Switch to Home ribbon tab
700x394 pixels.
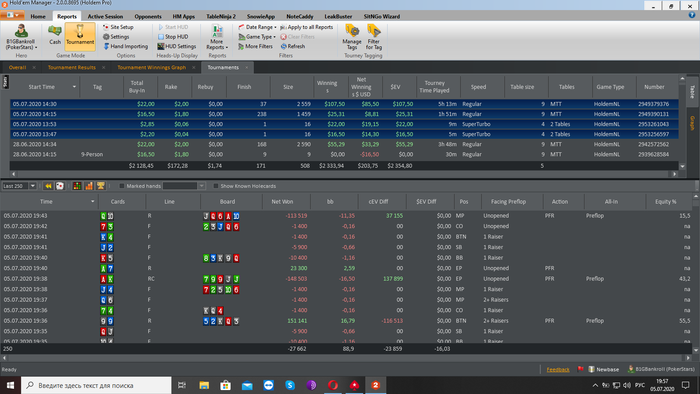point(38,17)
